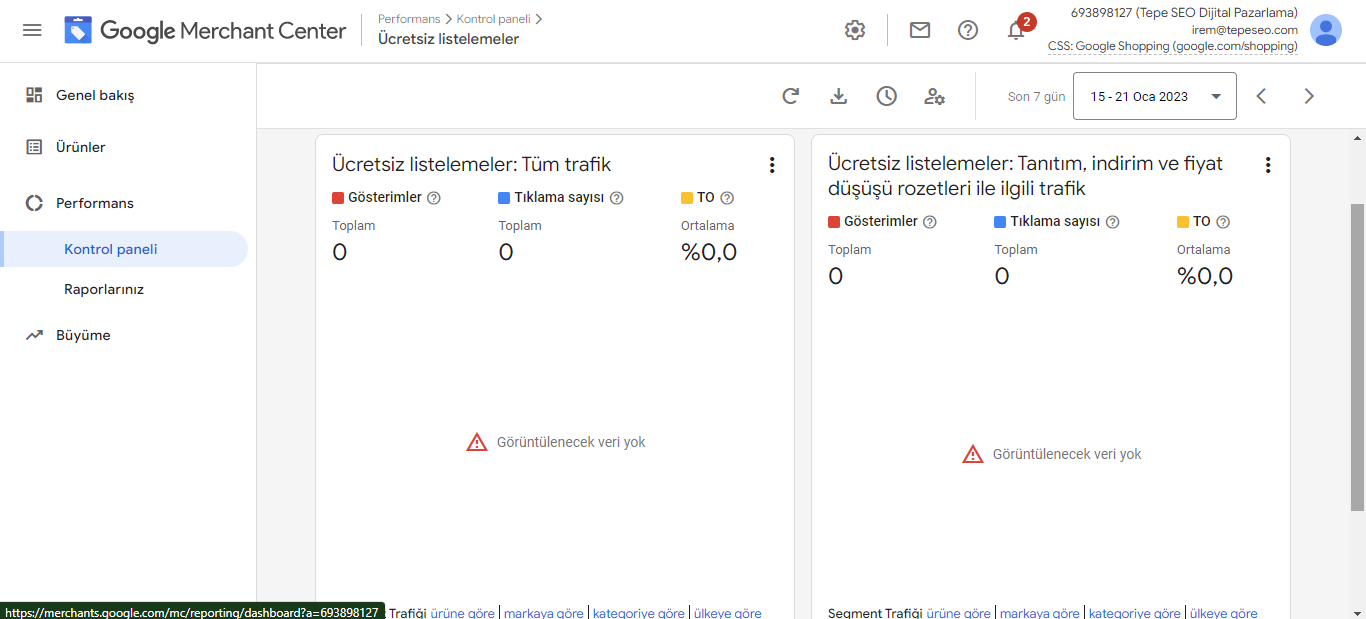
Task: Open the mail messages icon
Action: [x=919, y=30]
